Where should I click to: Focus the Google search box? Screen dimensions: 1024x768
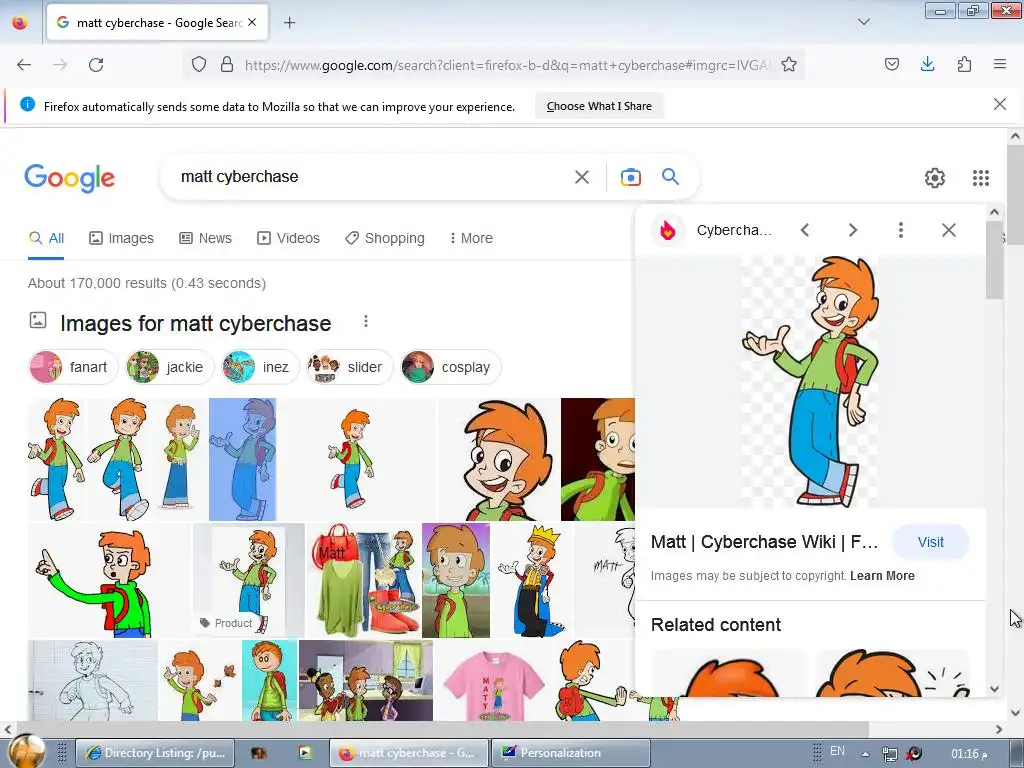coord(372,176)
